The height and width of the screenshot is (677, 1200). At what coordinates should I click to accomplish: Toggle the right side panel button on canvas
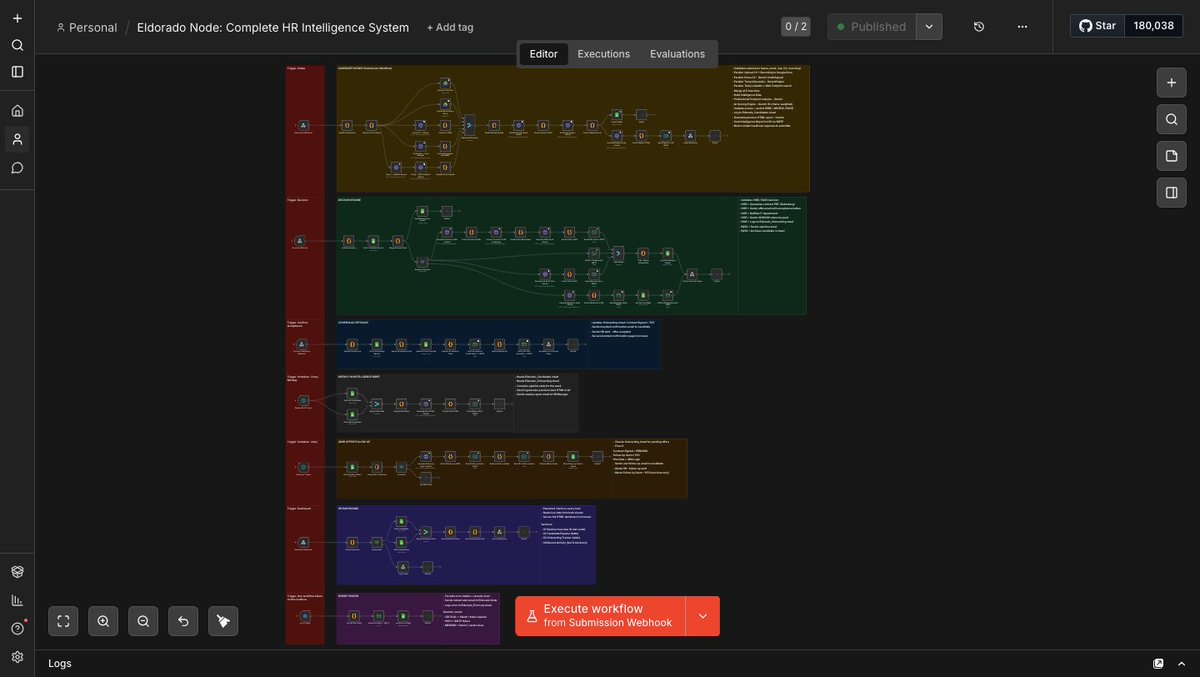click(1172, 192)
